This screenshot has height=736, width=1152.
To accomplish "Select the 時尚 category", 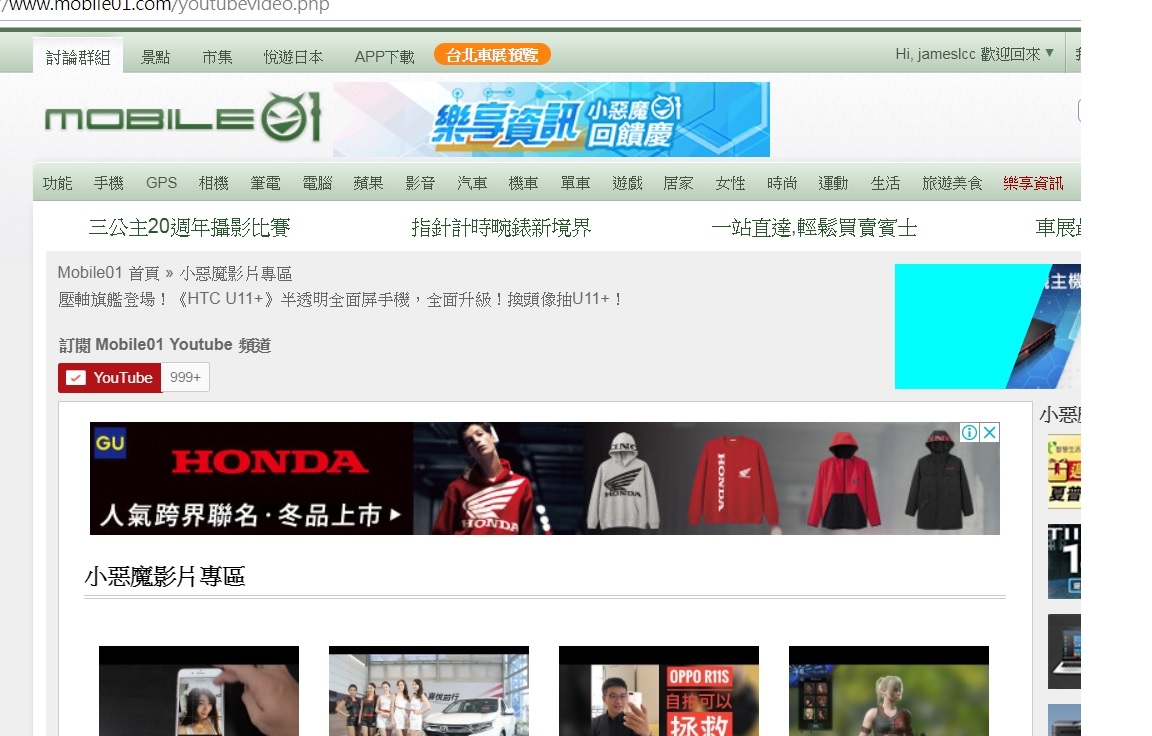I will pyautogui.click(x=782, y=183).
